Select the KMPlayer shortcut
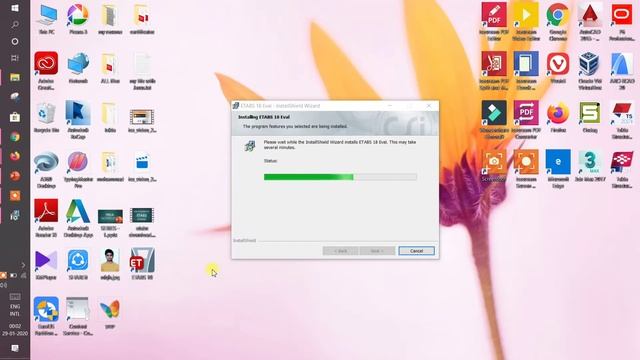This screenshot has width=640, height=360. [x=46, y=264]
